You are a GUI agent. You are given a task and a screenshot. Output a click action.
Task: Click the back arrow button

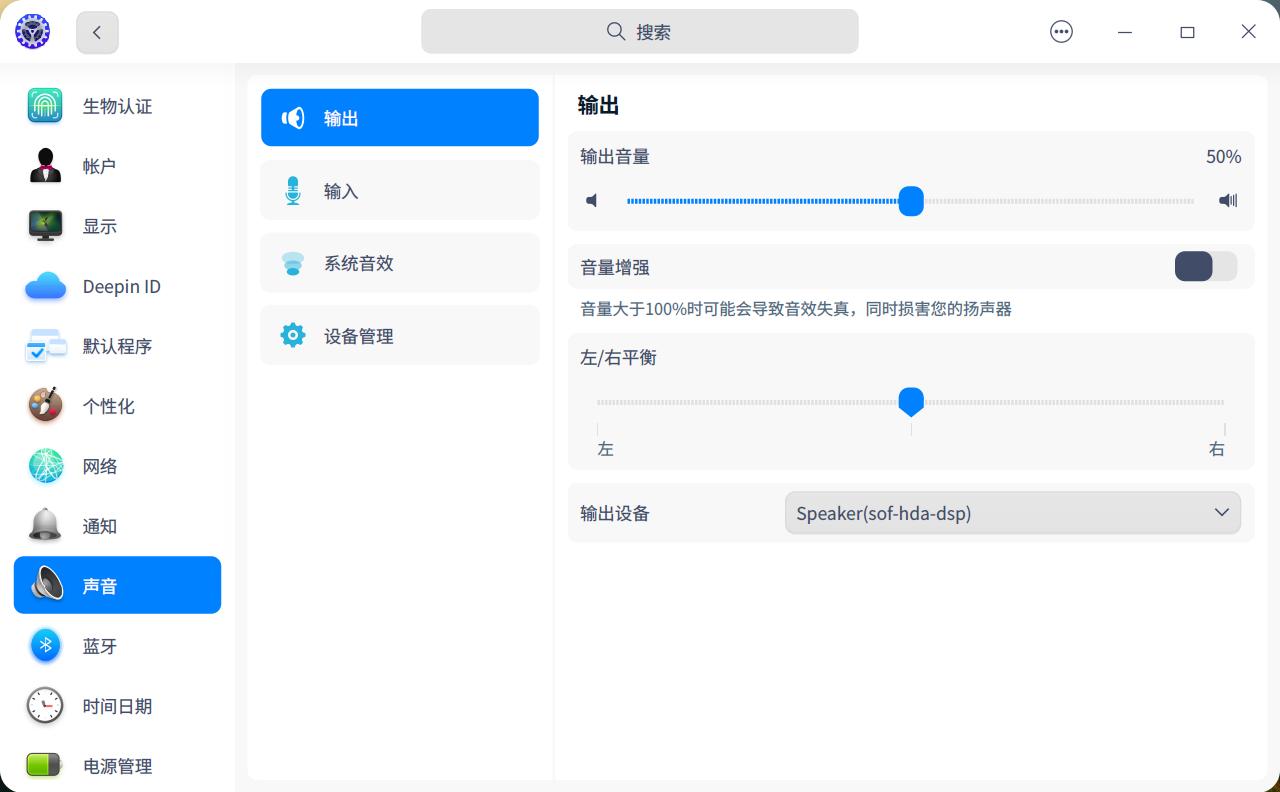pyautogui.click(x=96, y=32)
